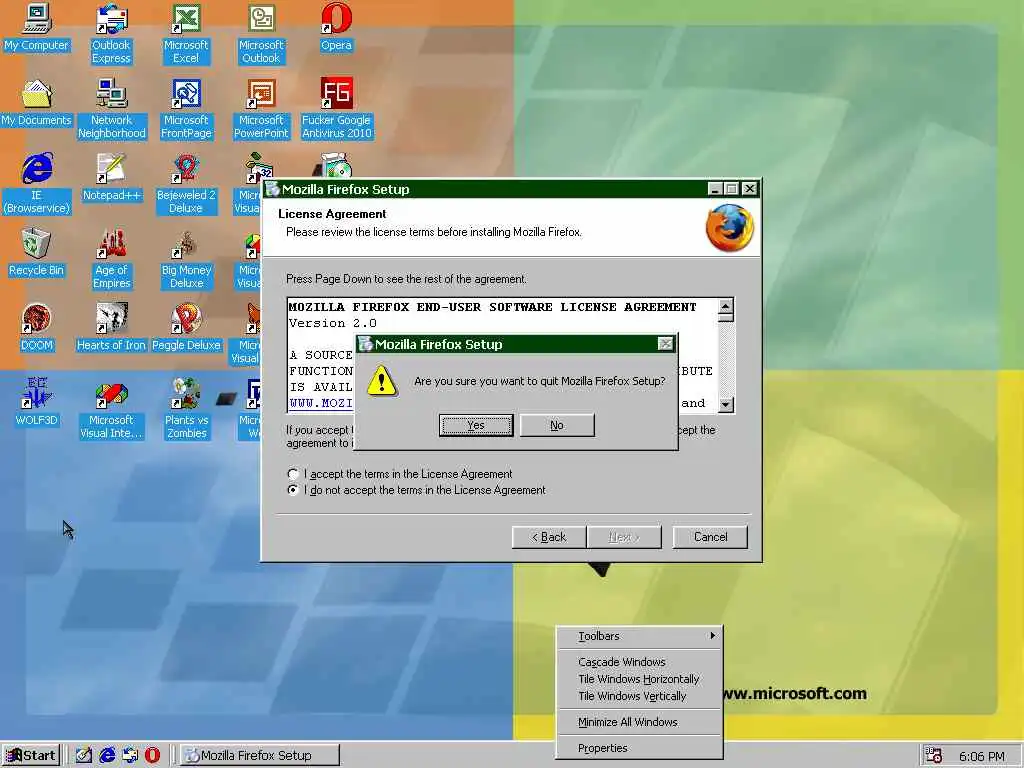1024x768 pixels.
Task: Choose Cascade Windows menu entry
Action: (639, 662)
